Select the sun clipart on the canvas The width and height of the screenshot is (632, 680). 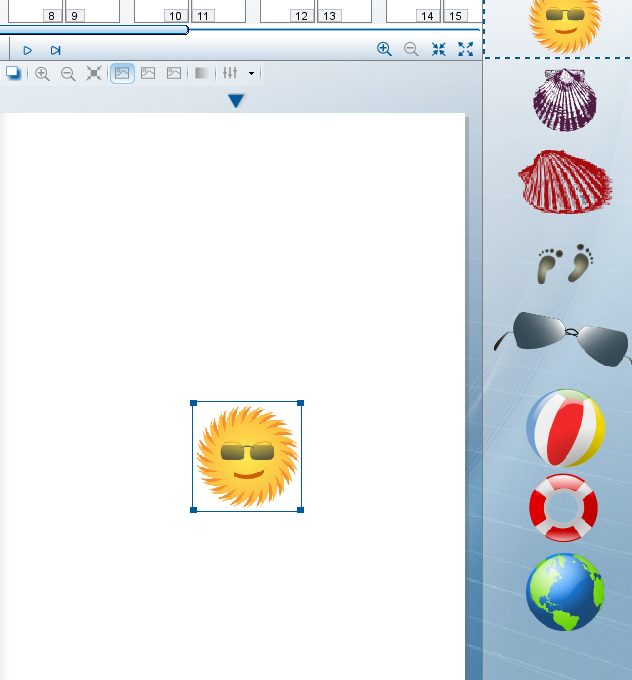(x=247, y=457)
